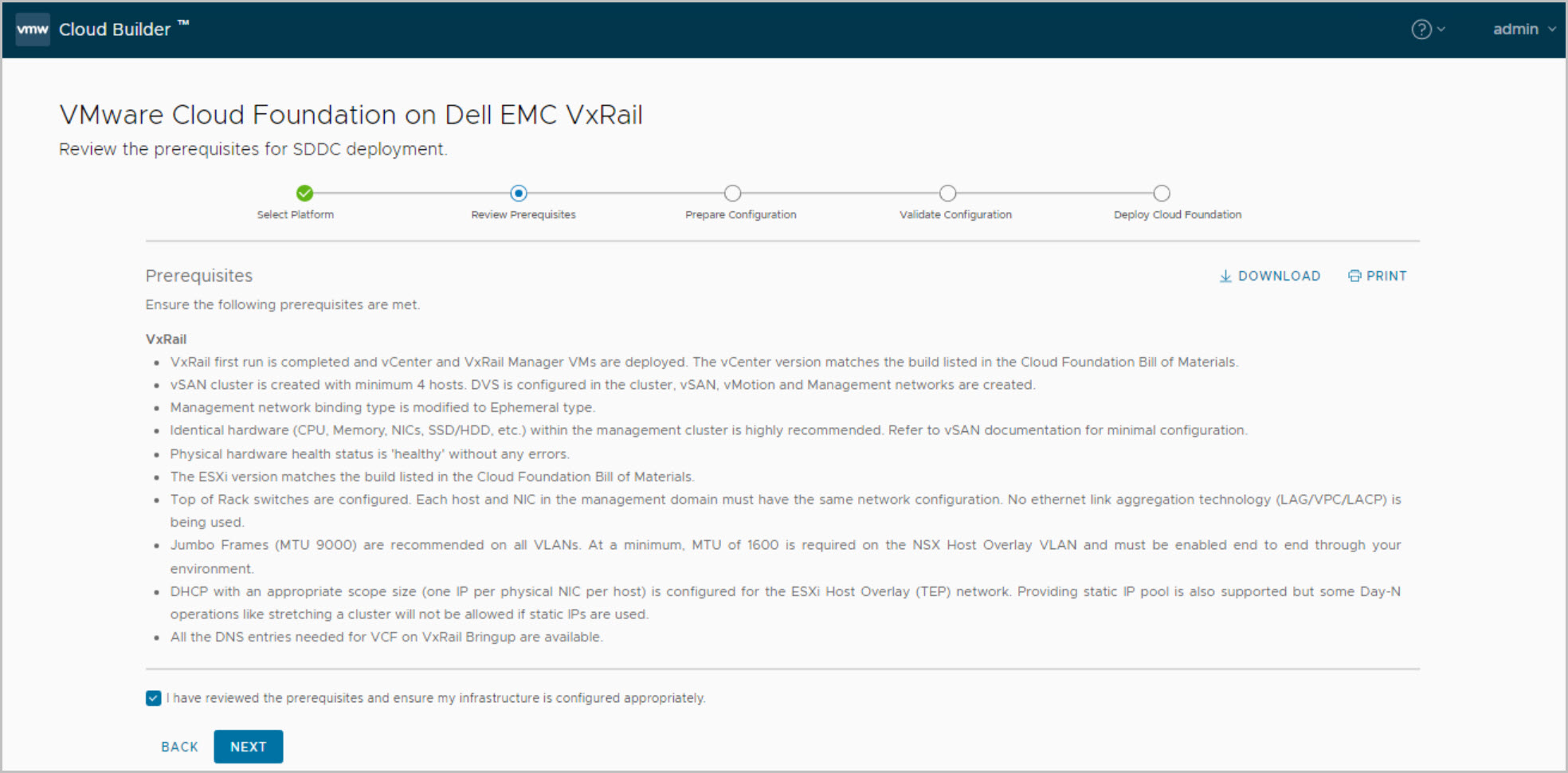Click the 'DHCP with an appropriate scope size' bullet
The width and height of the screenshot is (1568, 773).
pos(786,602)
